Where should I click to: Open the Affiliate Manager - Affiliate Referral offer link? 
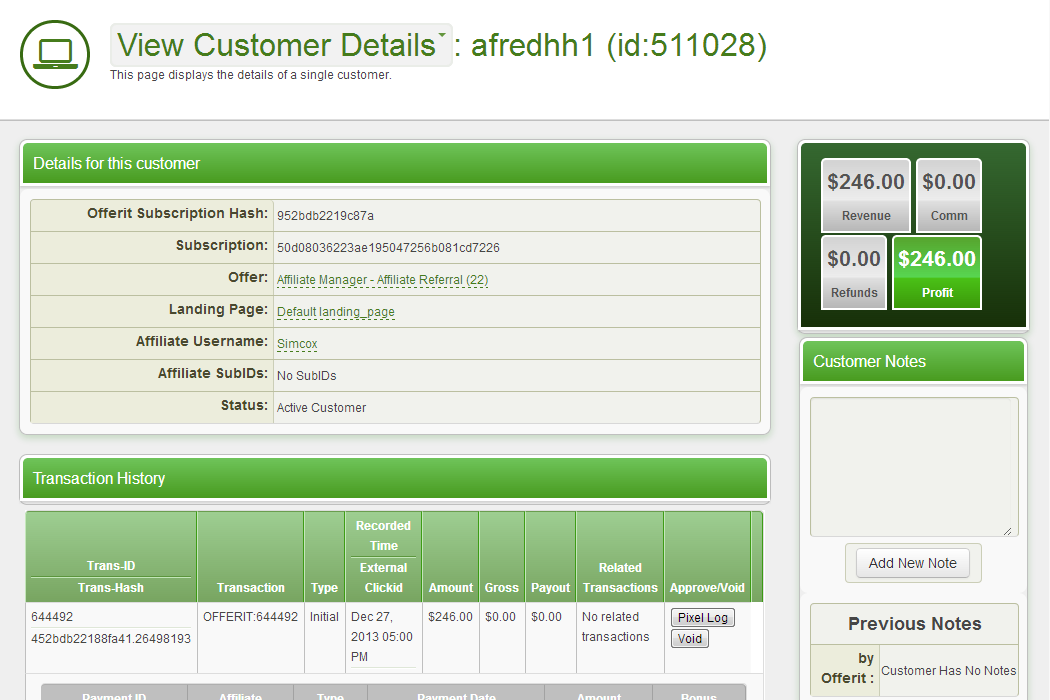(382, 280)
